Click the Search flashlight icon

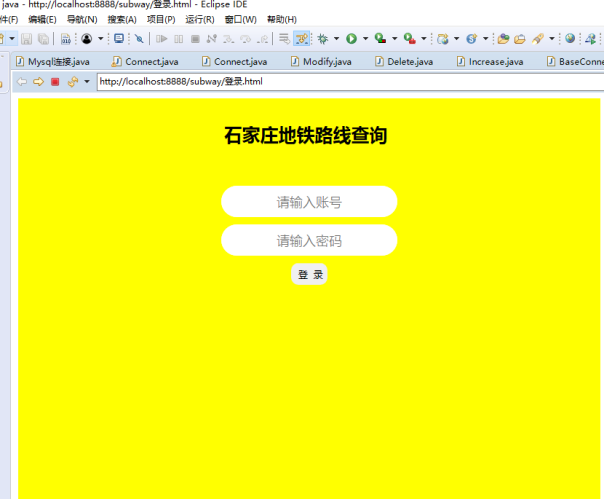click(x=537, y=39)
